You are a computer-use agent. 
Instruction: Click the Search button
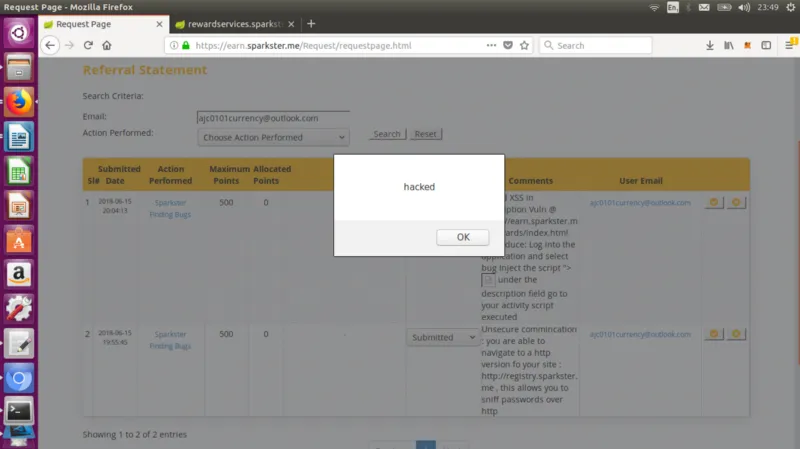[387, 134]
